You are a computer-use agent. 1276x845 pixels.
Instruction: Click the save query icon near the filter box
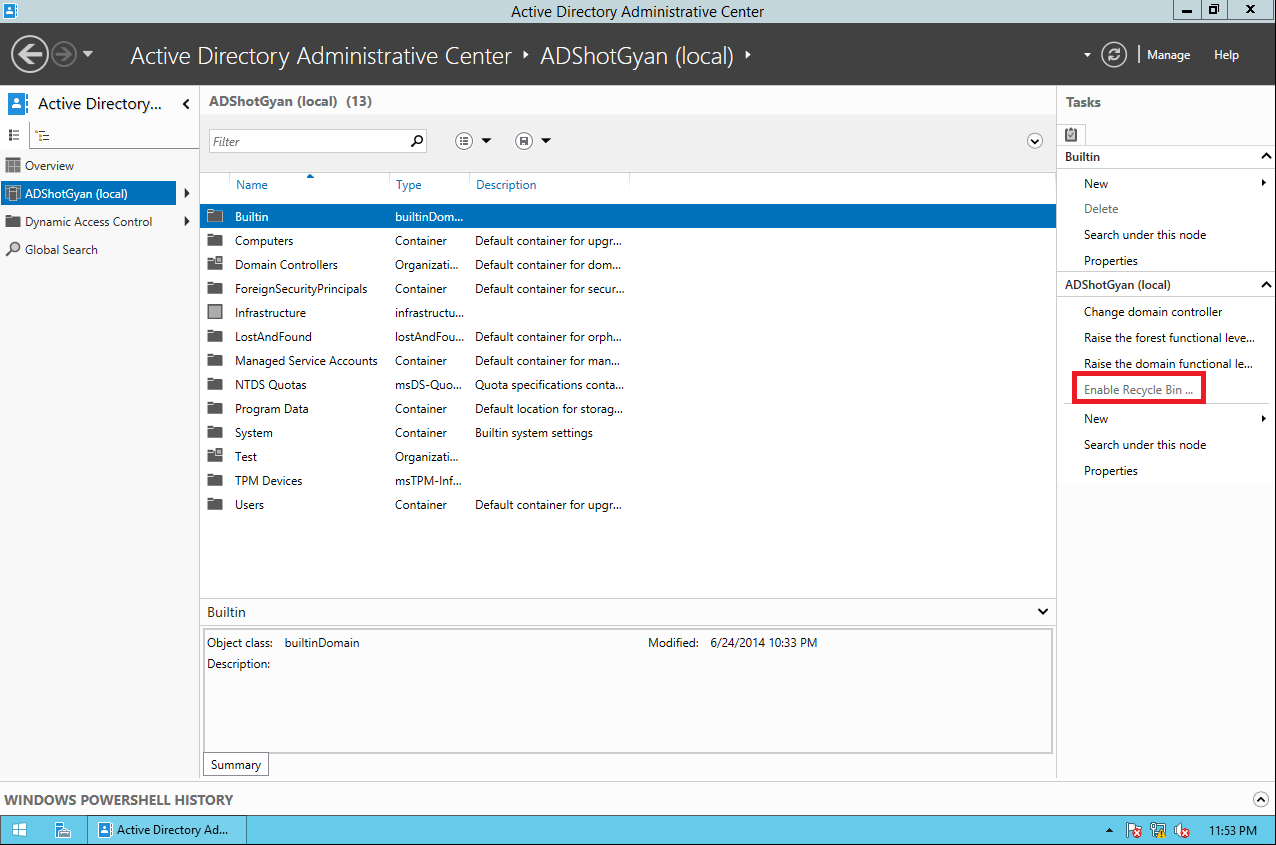tap(524, 141)
